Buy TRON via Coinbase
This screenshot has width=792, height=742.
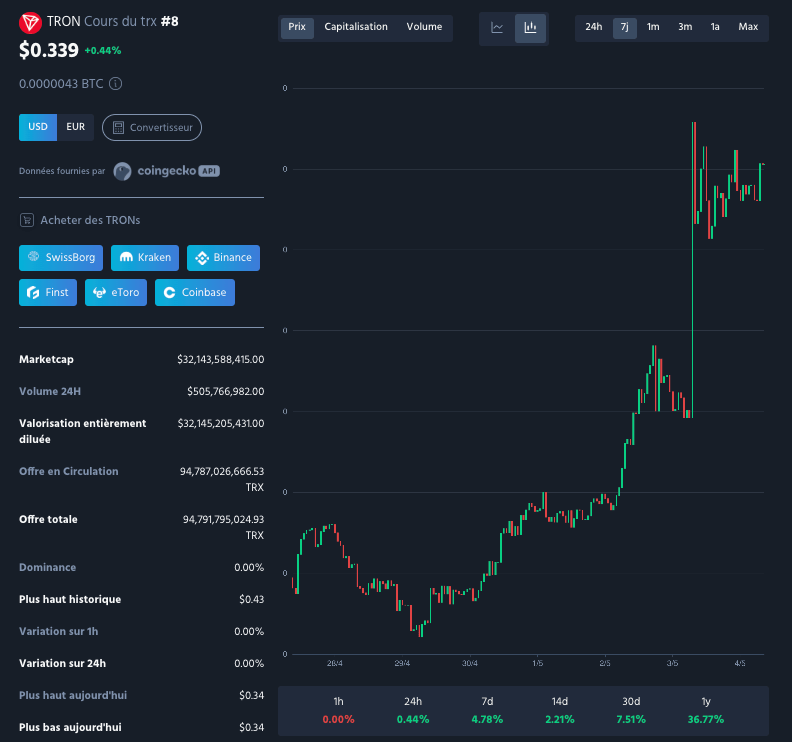(x=195, y=292)
